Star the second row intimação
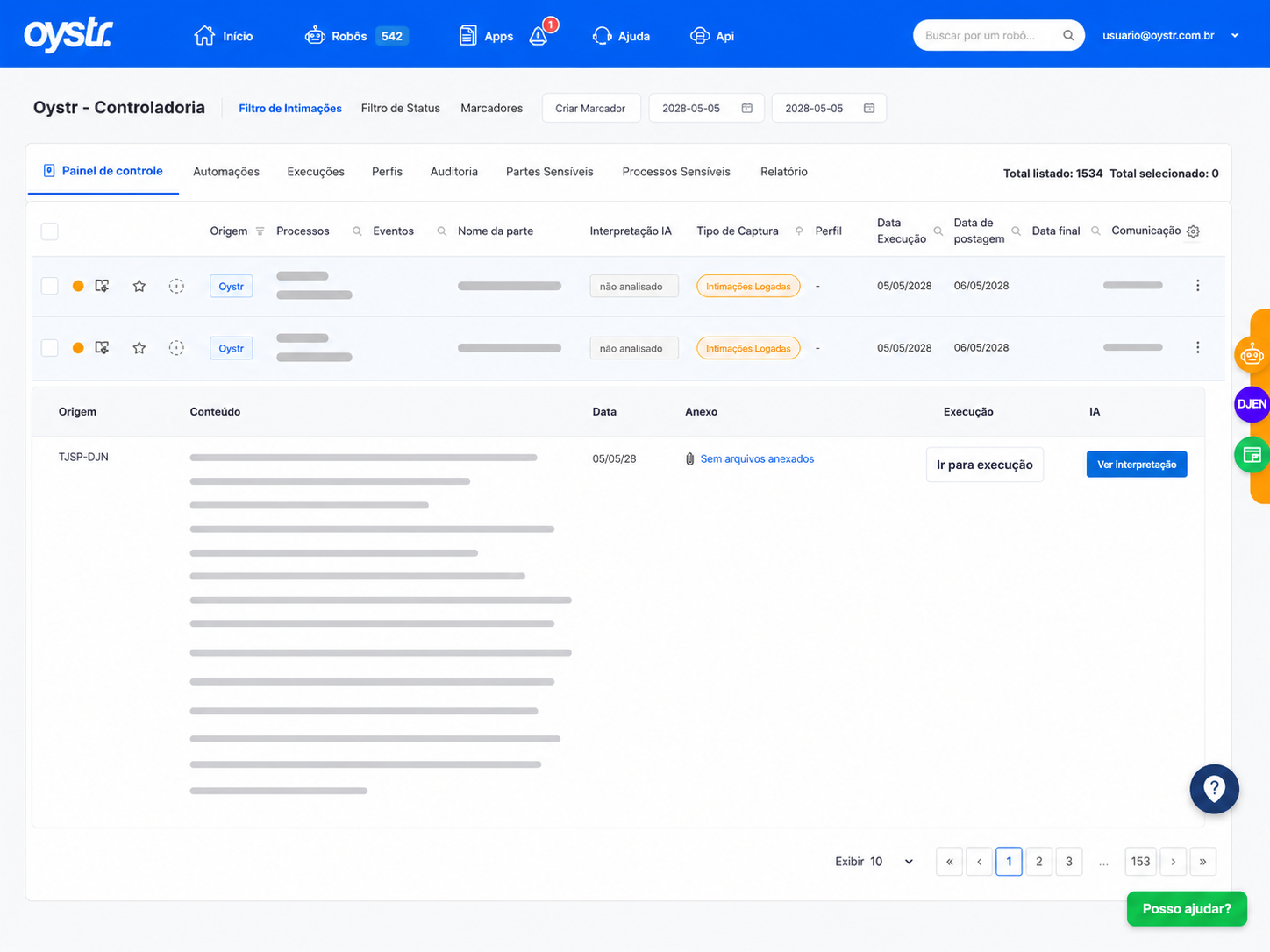1270x952 pixels. pyautogui.click(x=139, y=348)
